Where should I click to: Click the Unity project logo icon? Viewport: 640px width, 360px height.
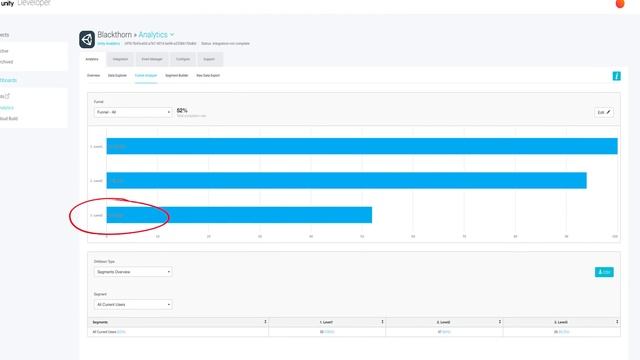[x=87, y=40]
